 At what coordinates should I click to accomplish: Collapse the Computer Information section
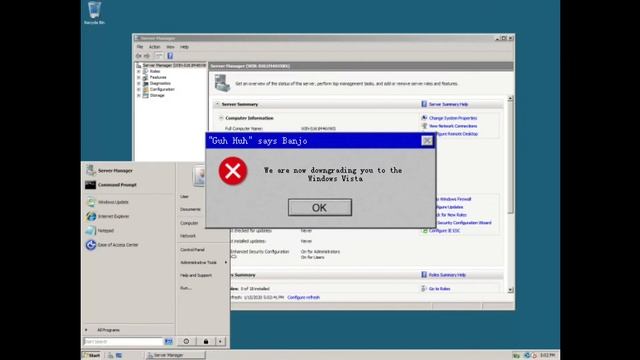coord(221,118)
